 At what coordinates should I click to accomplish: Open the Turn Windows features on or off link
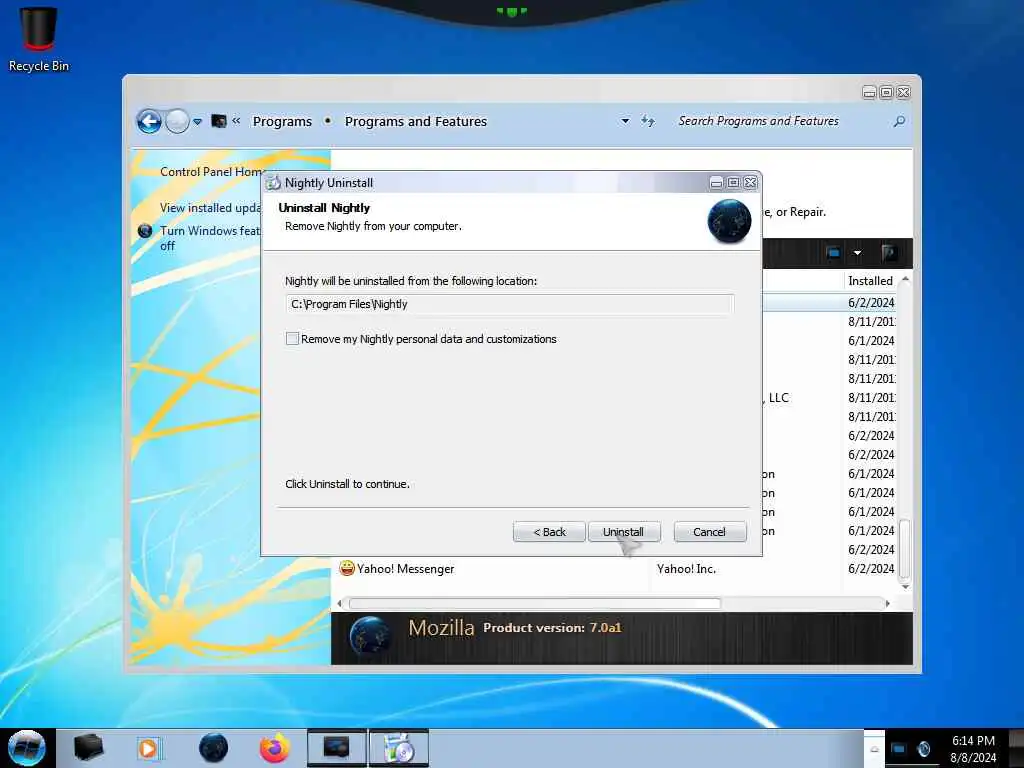click(210, 238)
